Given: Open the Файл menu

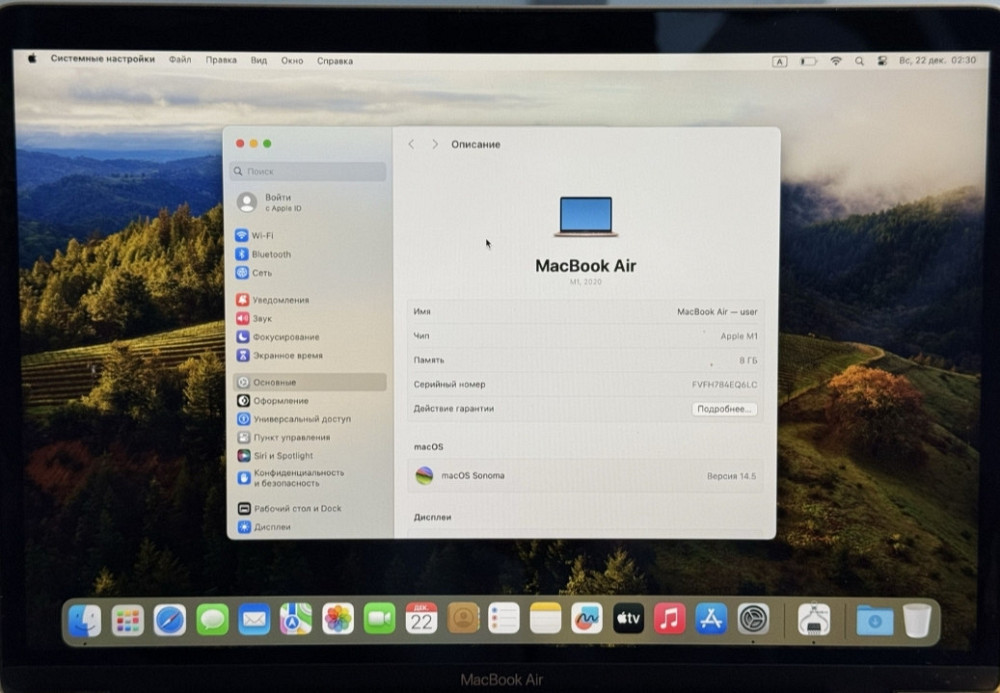Looking at the screenshot, I should tap(179, 61).
